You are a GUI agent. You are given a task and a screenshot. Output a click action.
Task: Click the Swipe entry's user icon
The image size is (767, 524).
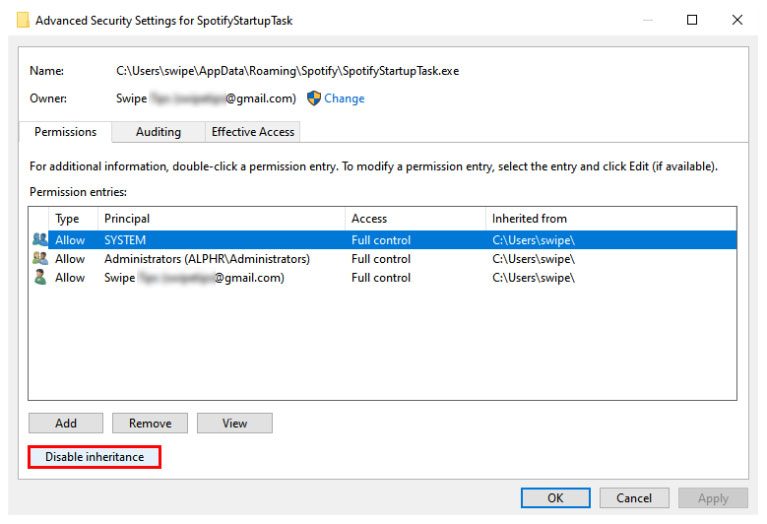[40, 278]
